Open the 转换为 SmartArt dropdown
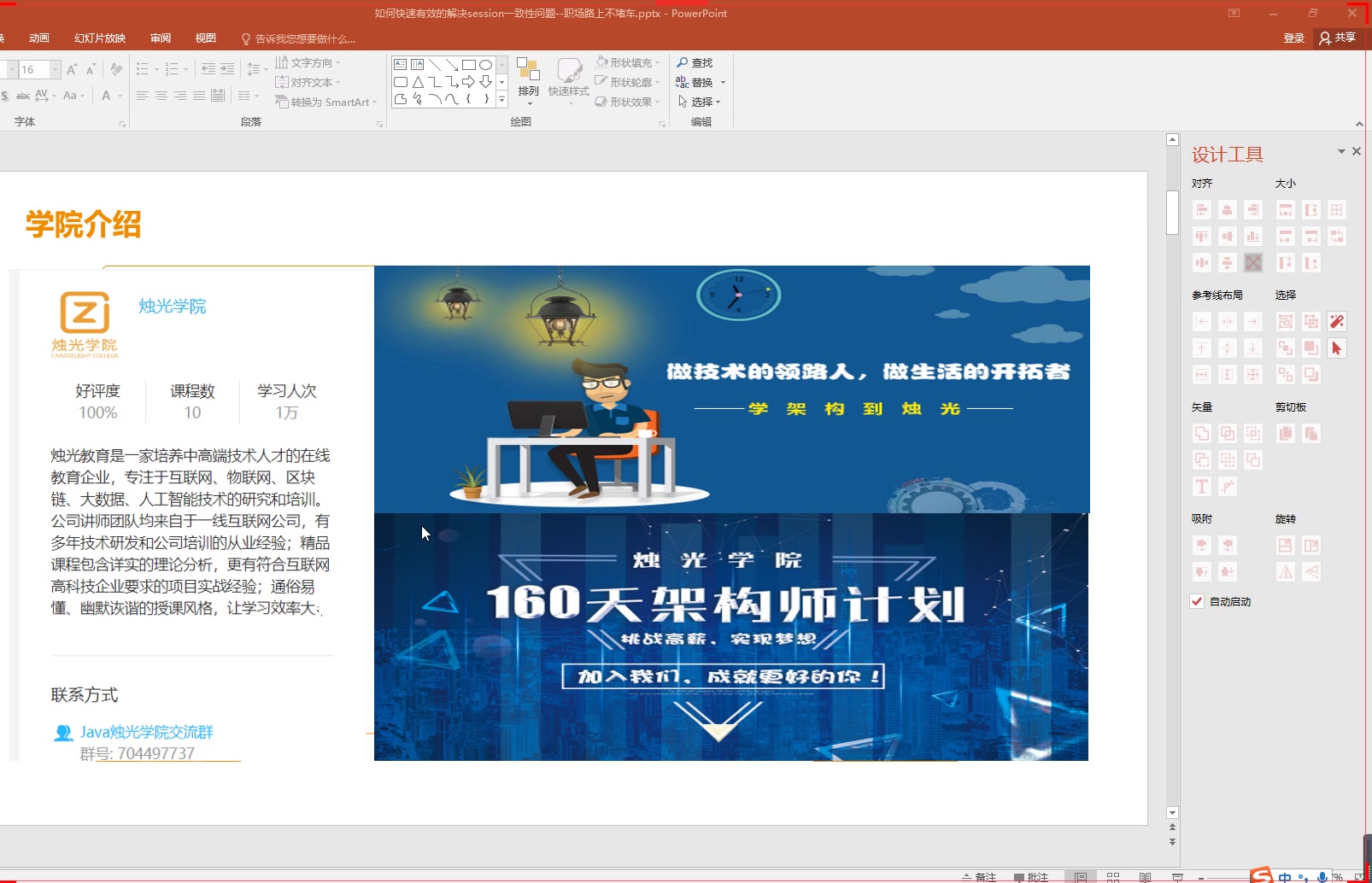Viewport: 1372px width, 883px height. coord(325,102)
